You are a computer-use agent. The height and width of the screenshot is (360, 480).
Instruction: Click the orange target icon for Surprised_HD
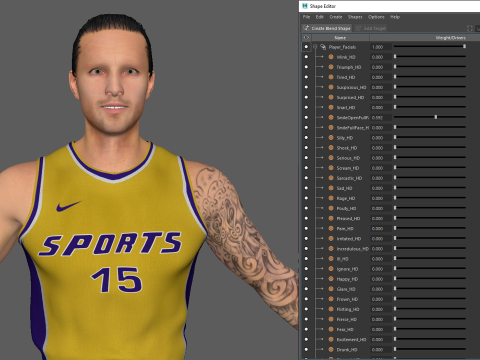point(331,97)
